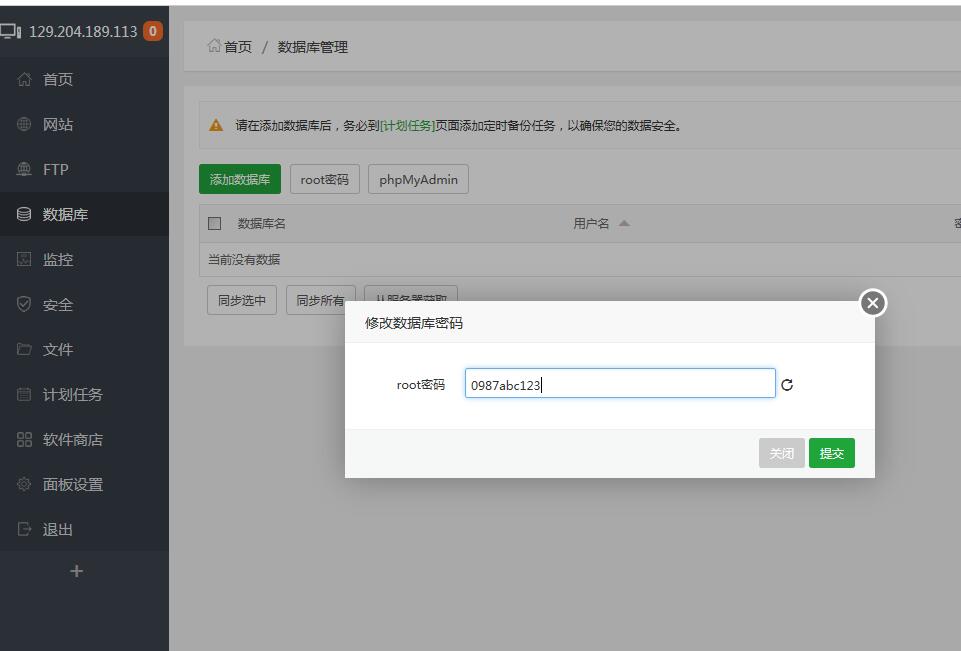Image resolution: width=961 pixels, height=651 pixels.
Task: Toggle the select-all checkbox in table header
Action: point(214,224)
